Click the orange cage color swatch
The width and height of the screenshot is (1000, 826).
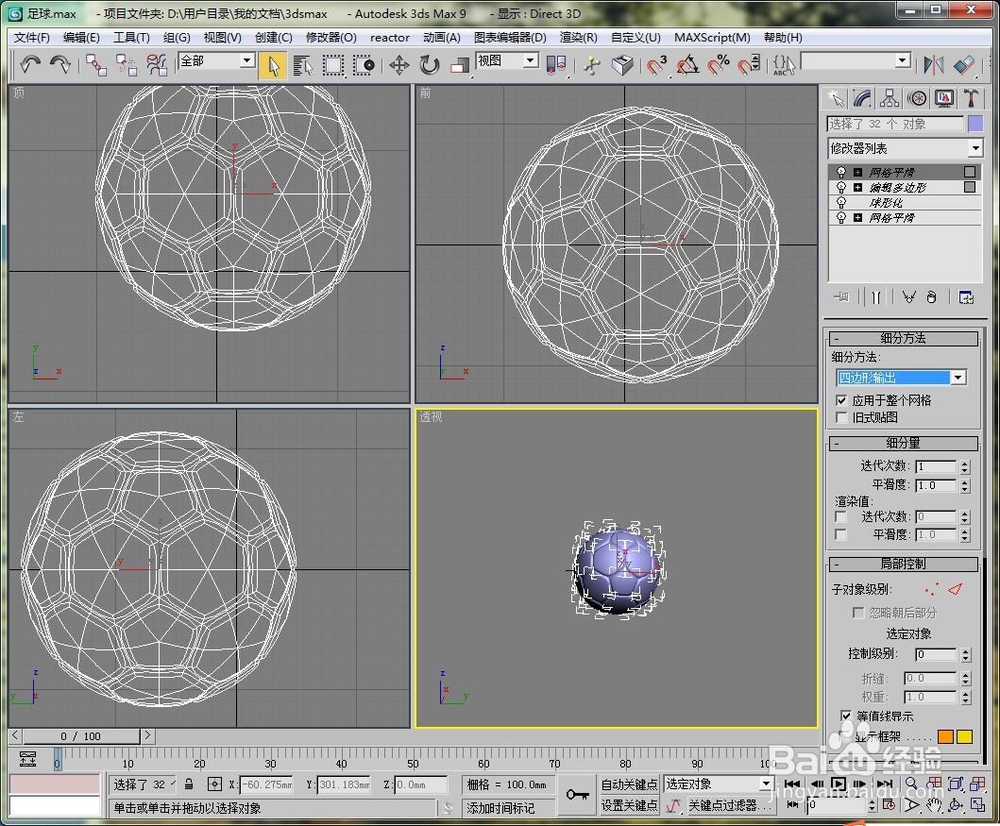click(x=946, y=737)
